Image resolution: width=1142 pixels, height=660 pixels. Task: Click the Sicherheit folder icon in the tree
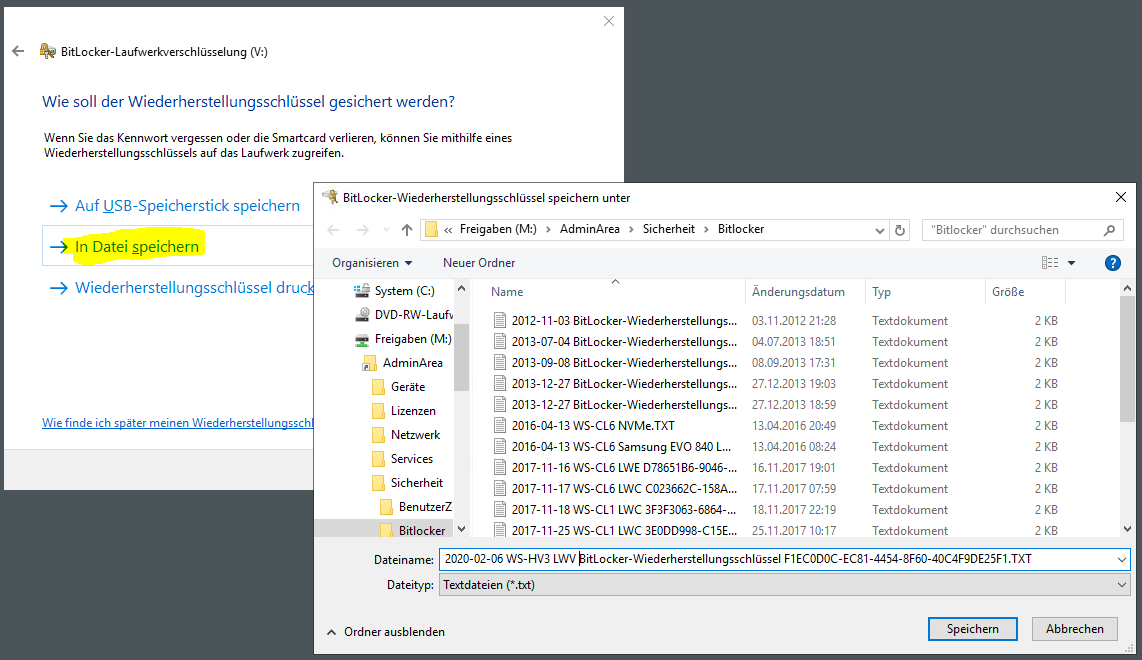(378, 483)
